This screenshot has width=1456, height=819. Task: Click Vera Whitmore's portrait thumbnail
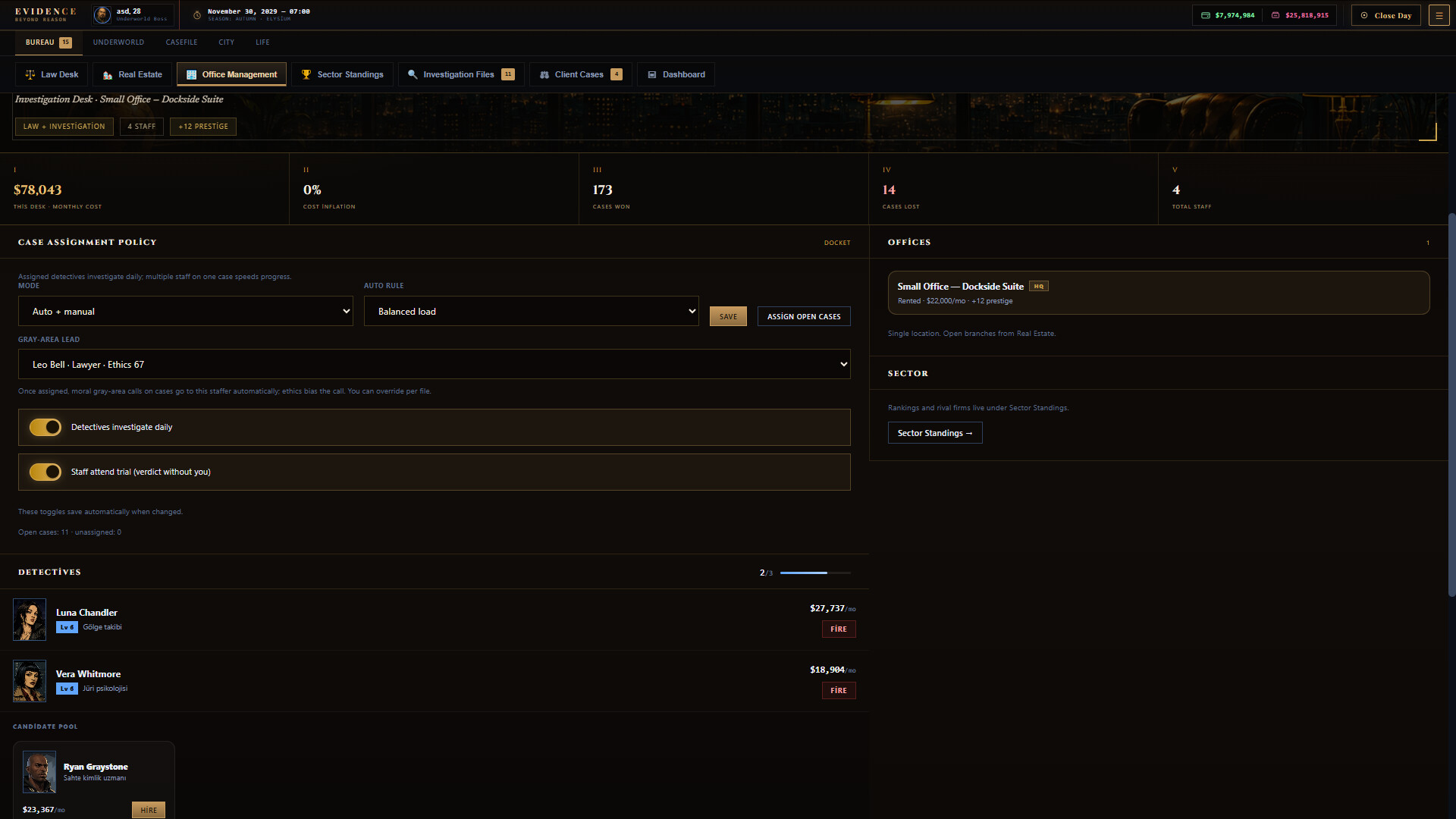pyautogui.click(x=30, y=681)
